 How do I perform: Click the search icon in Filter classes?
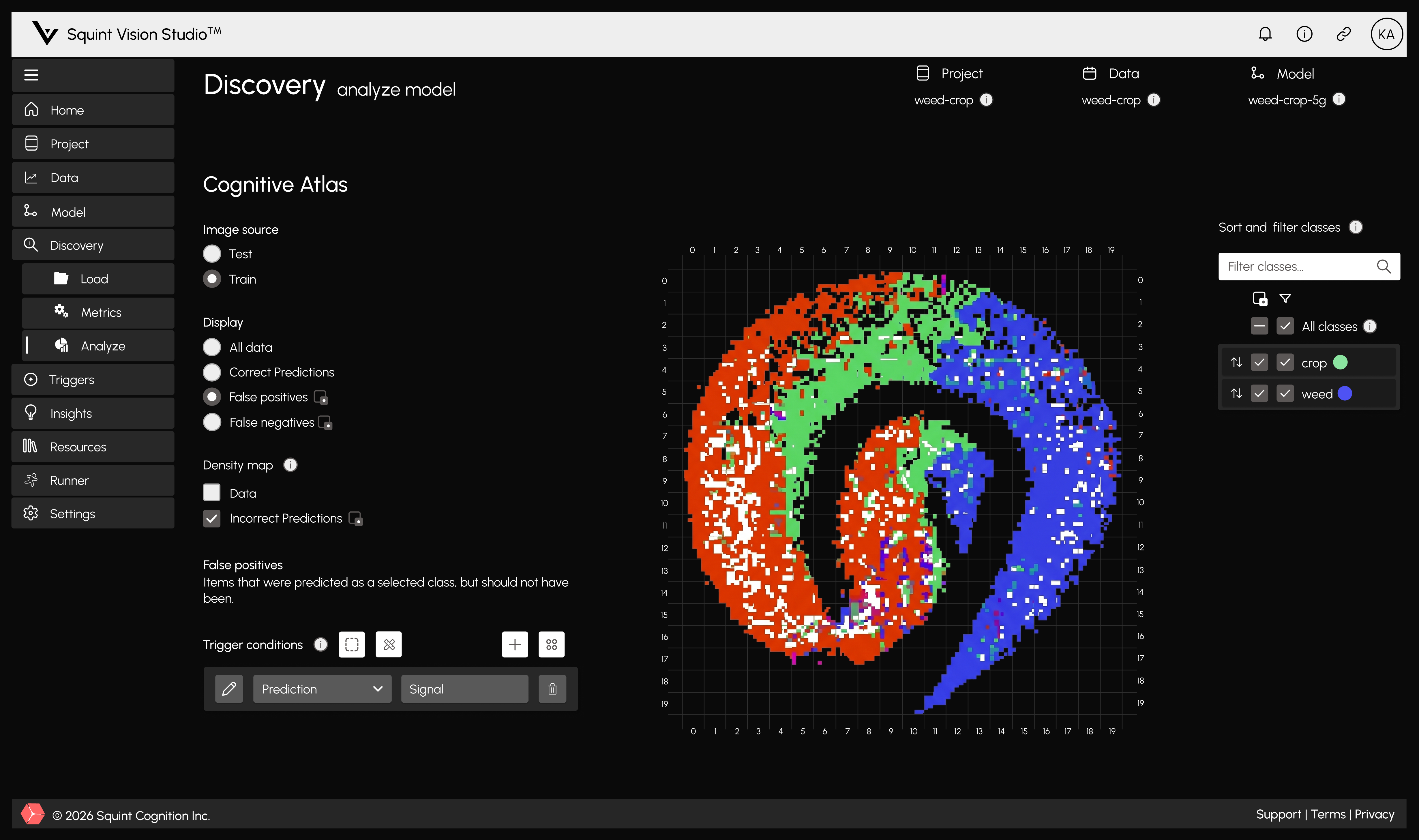point(1383,267)
